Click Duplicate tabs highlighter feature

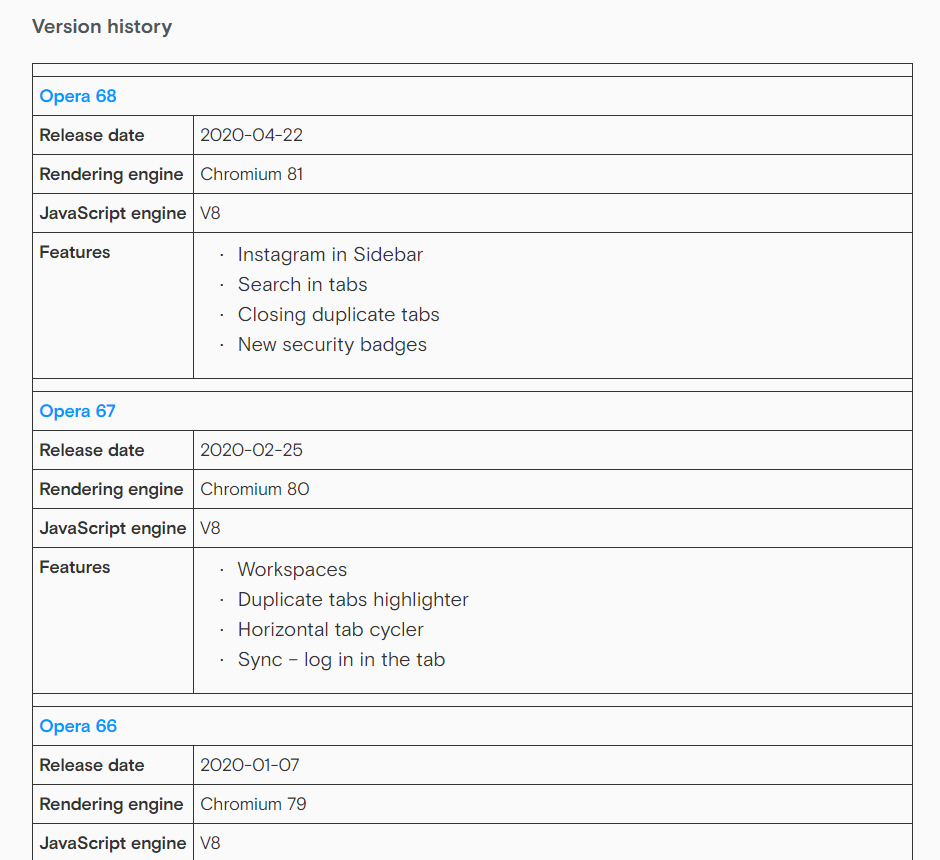(x=353, y=599)
